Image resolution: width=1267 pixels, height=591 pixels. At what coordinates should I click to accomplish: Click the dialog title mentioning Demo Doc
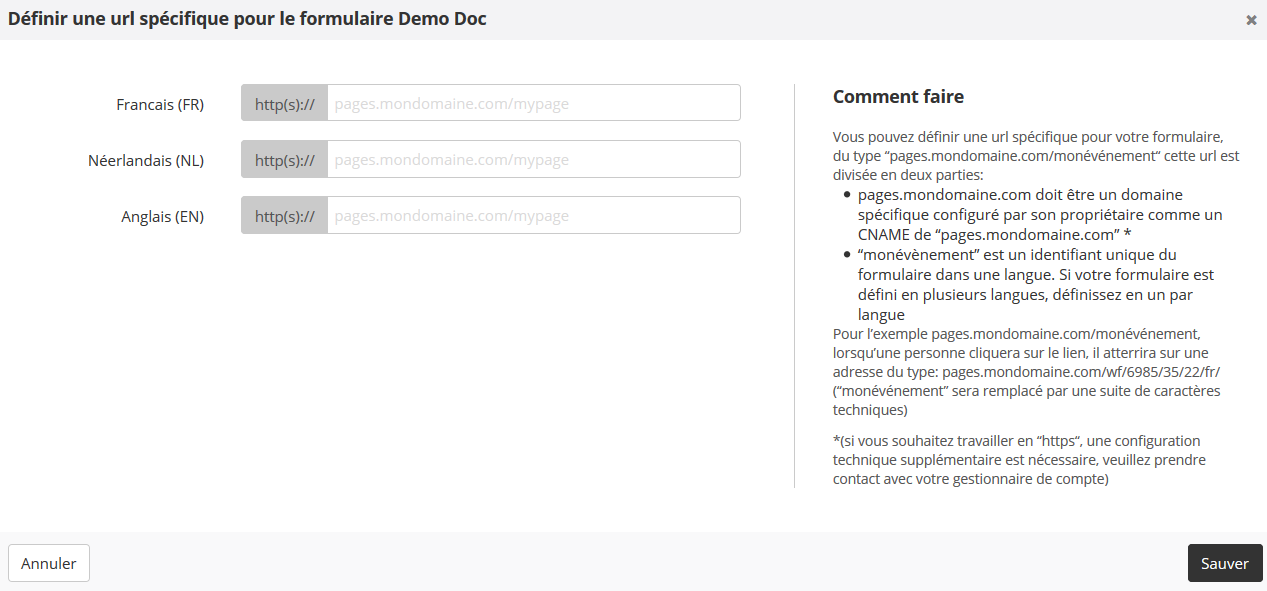[247, 19]
